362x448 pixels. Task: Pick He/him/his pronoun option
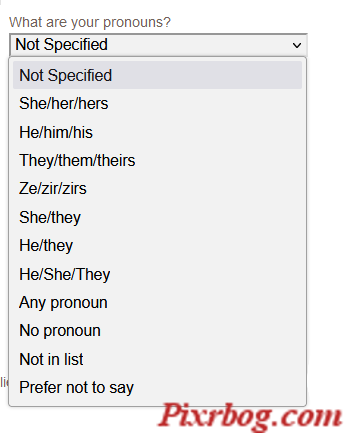157,132
